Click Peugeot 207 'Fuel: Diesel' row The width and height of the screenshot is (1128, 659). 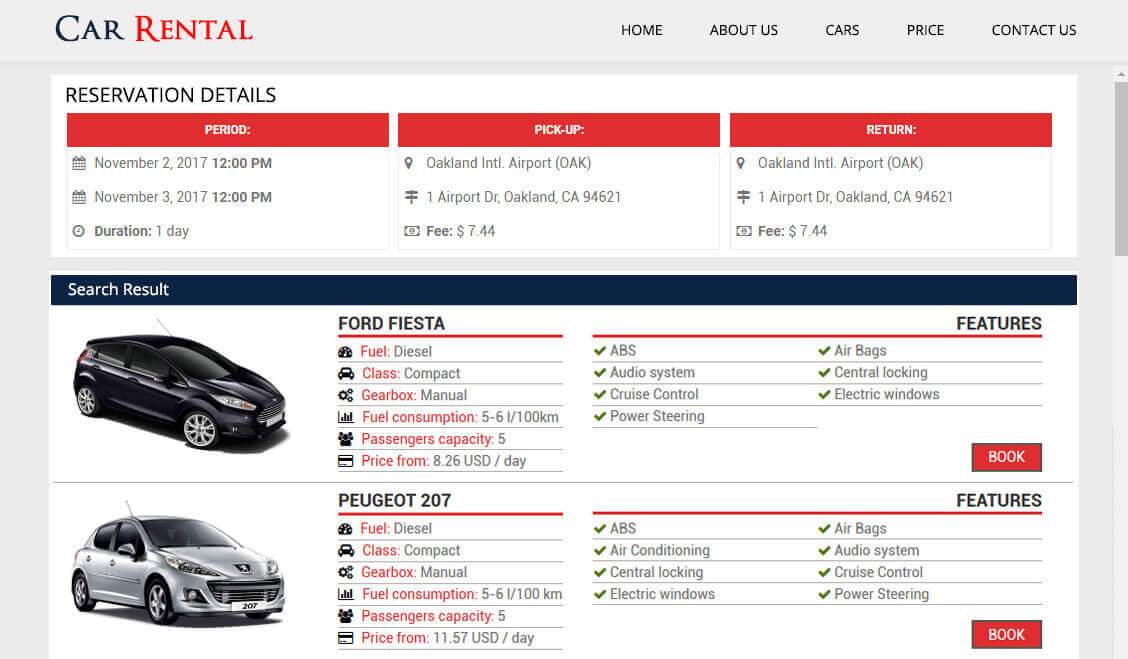450,529
